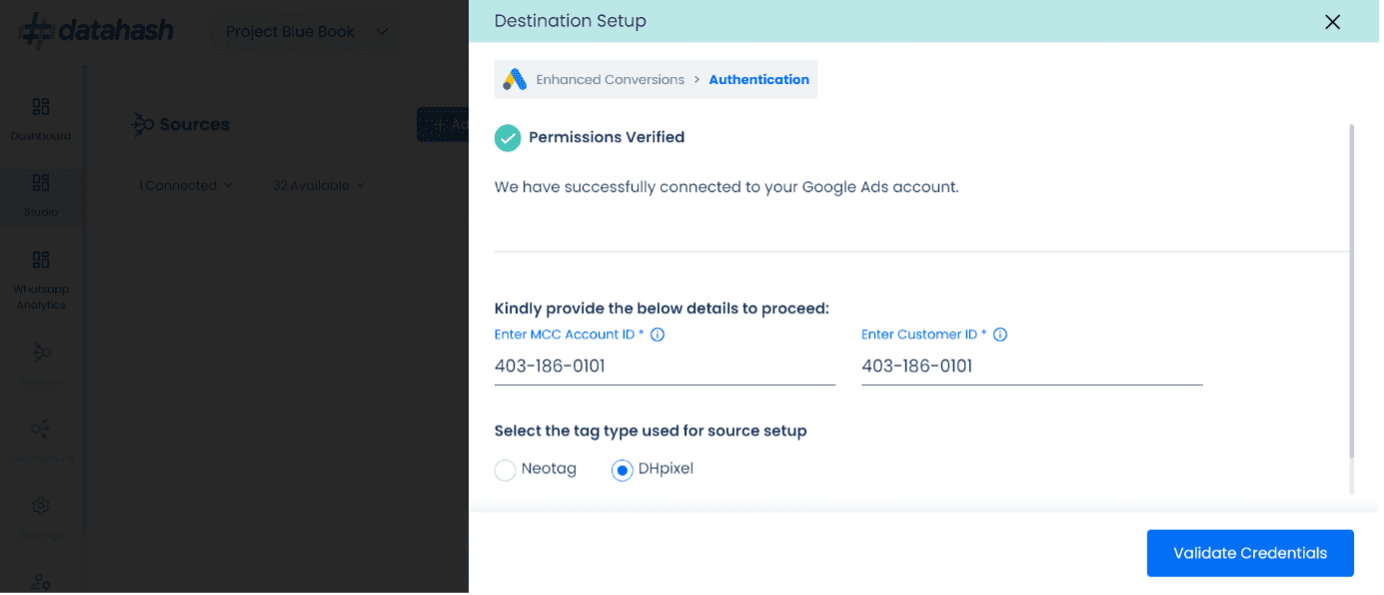Viewport: 1384px width, 595px height.
Task: Click the datahash logo
Action: [97, 31]
